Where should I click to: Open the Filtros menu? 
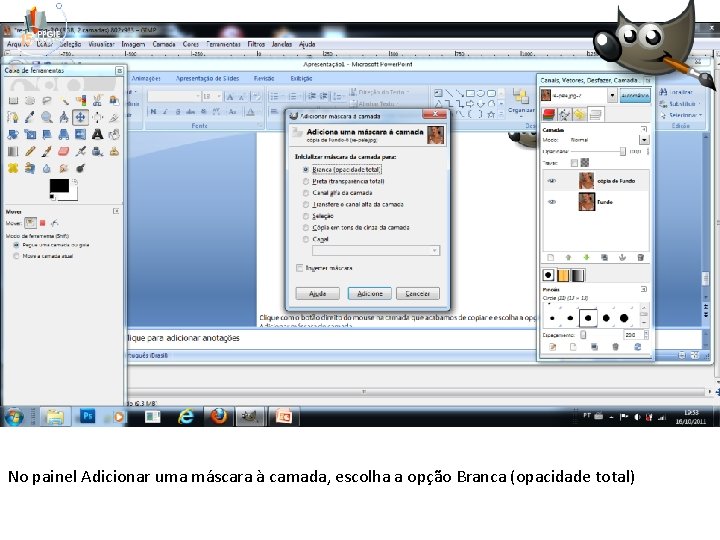point(256,44)
